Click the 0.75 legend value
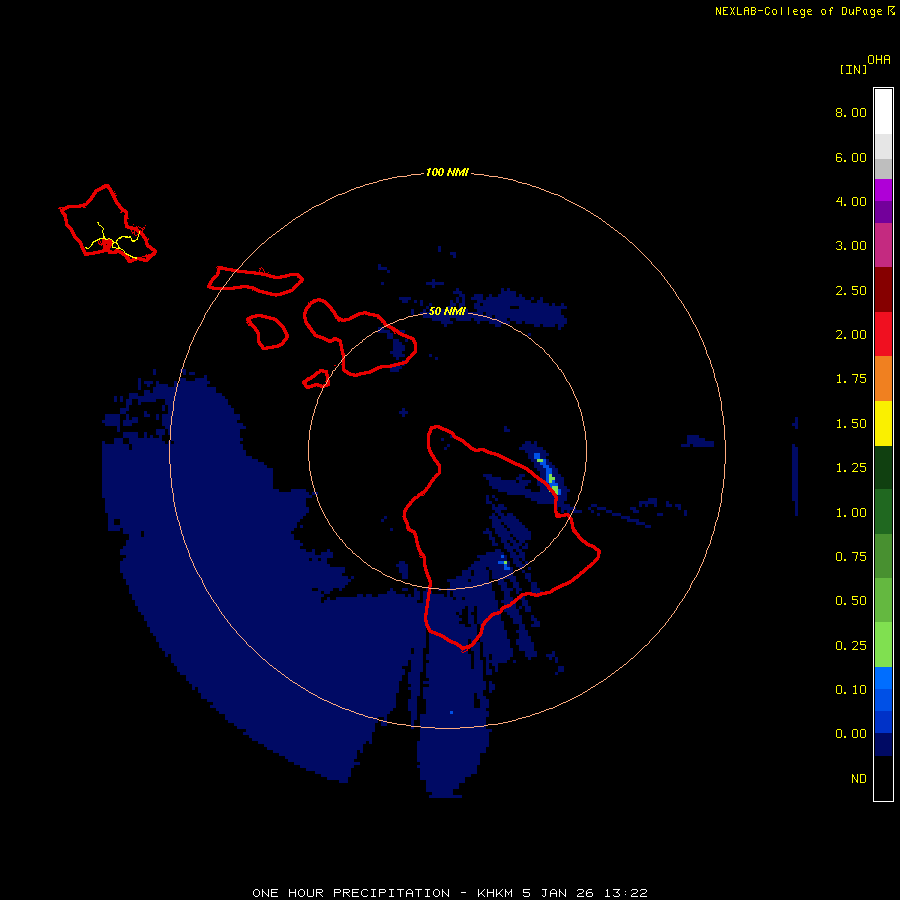900x900 pixels. (x=851, y=557)
